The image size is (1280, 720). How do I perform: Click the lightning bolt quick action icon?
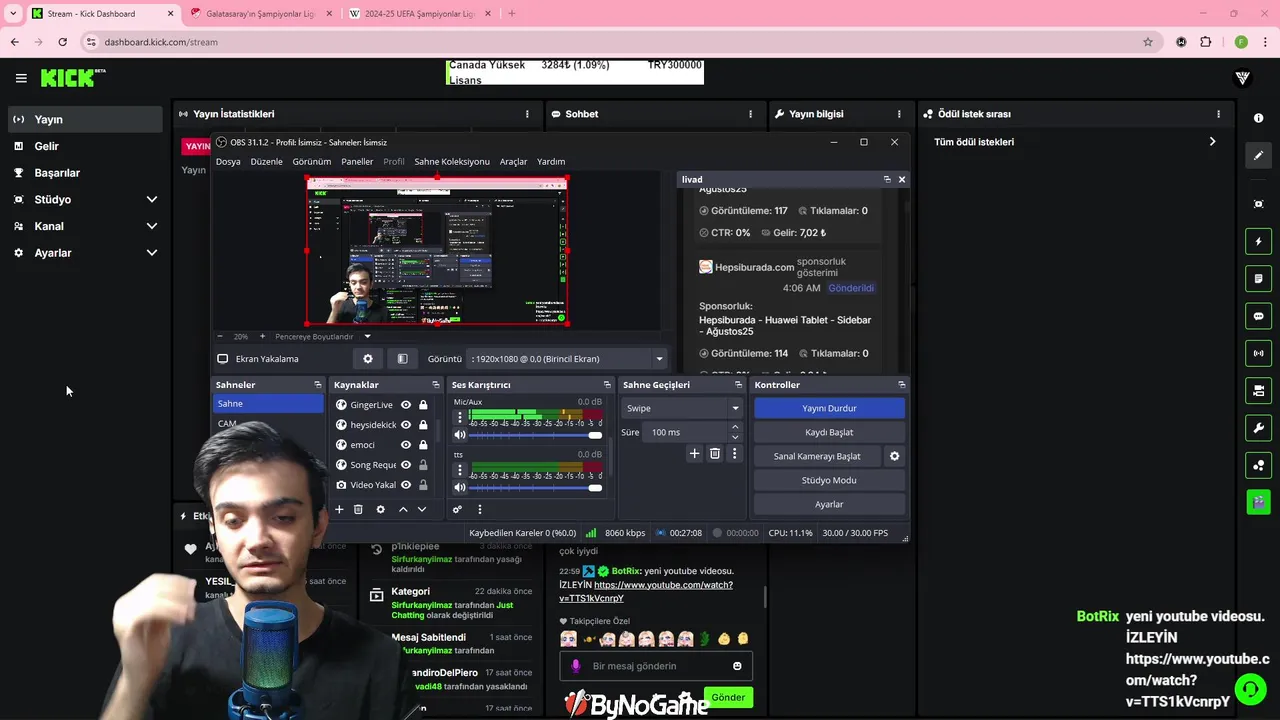(x=1258, y=241)
